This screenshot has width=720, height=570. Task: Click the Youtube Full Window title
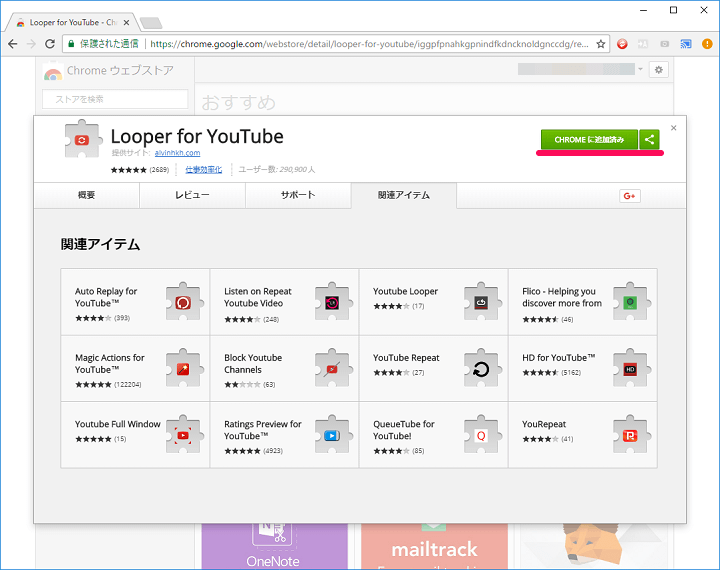pos(118,424)
